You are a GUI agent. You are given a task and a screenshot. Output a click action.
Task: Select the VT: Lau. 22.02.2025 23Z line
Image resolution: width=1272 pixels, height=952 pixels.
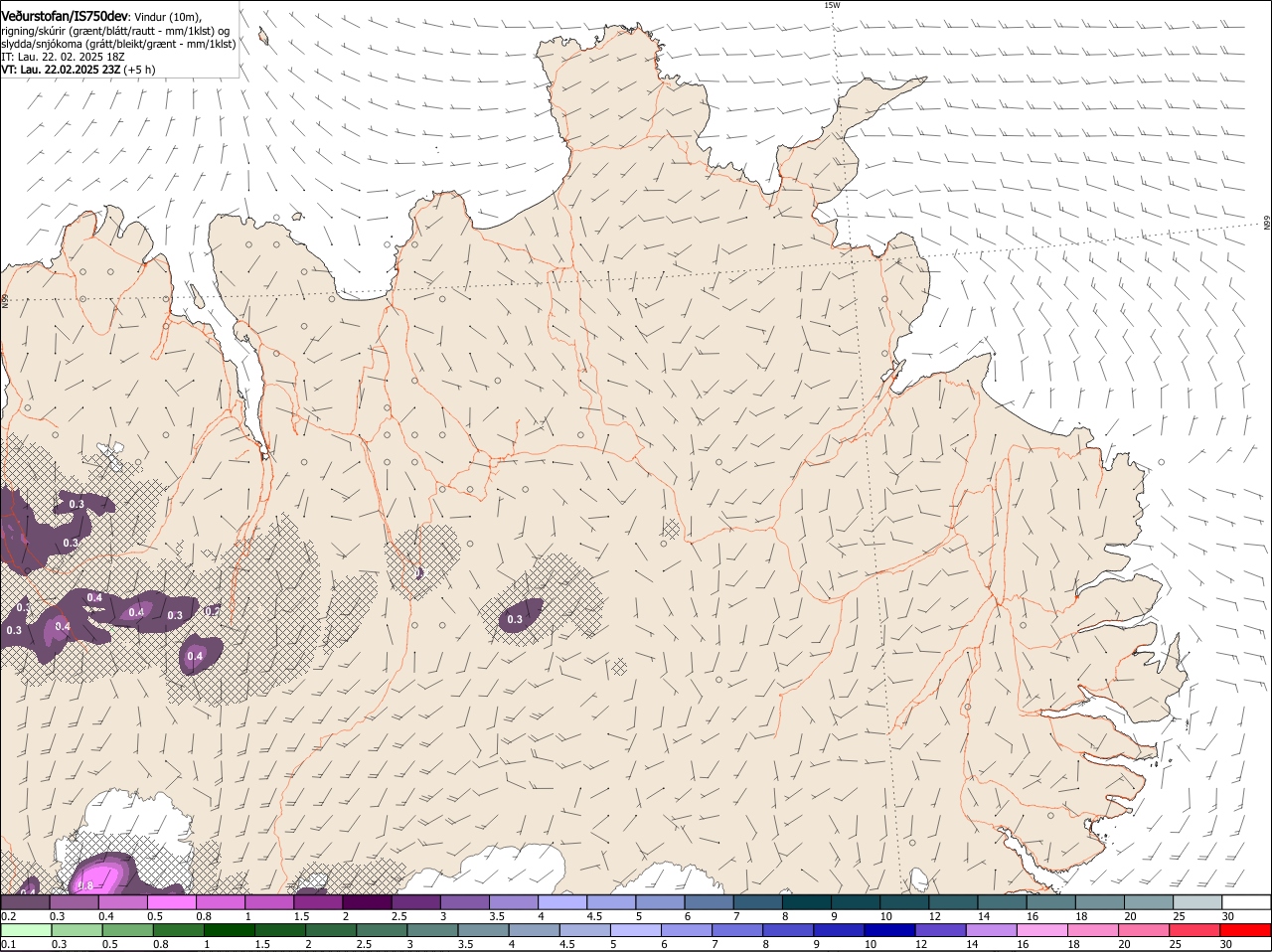point(78,70)
